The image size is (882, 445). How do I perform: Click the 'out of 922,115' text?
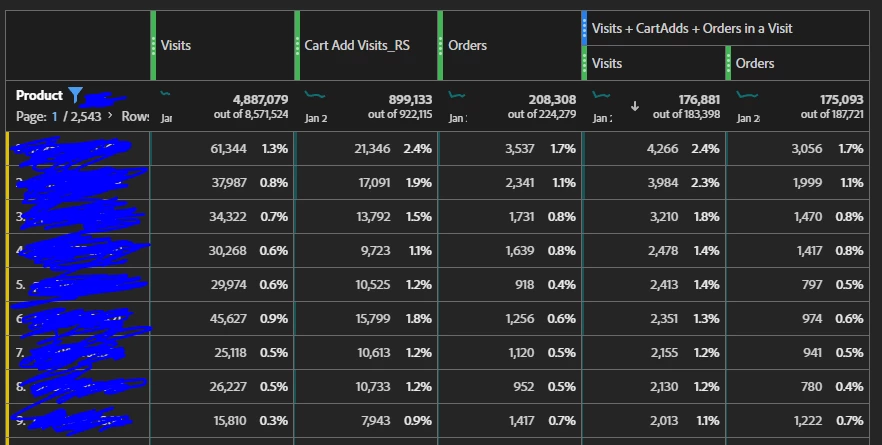[400, 115]
